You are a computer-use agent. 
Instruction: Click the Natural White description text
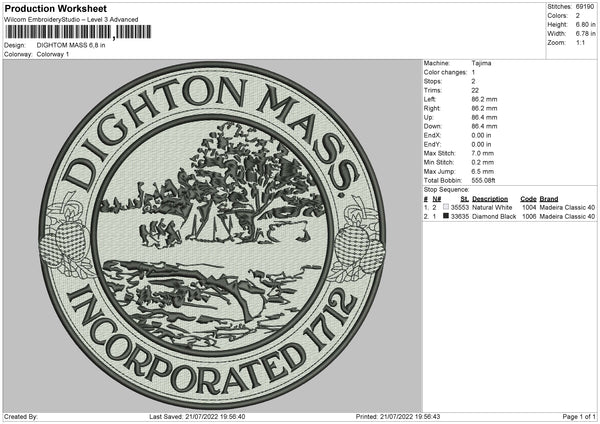[492, 207]
